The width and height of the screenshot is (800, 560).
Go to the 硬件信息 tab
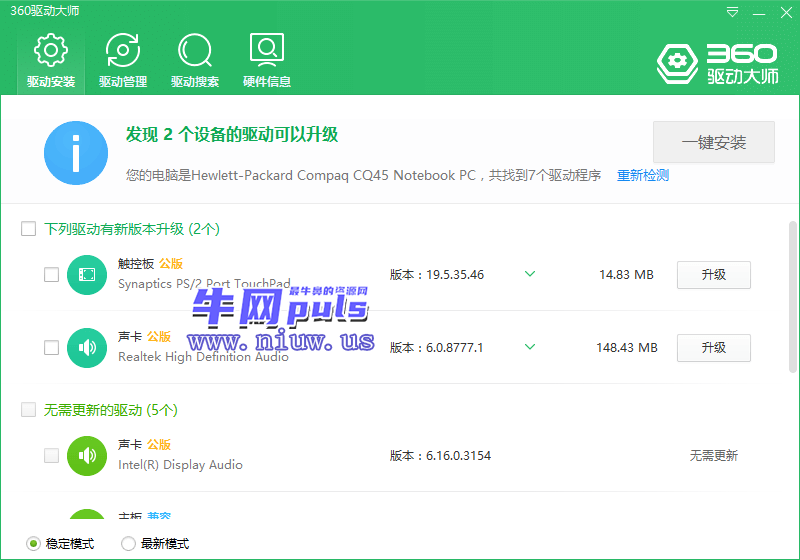coord(267,61)
